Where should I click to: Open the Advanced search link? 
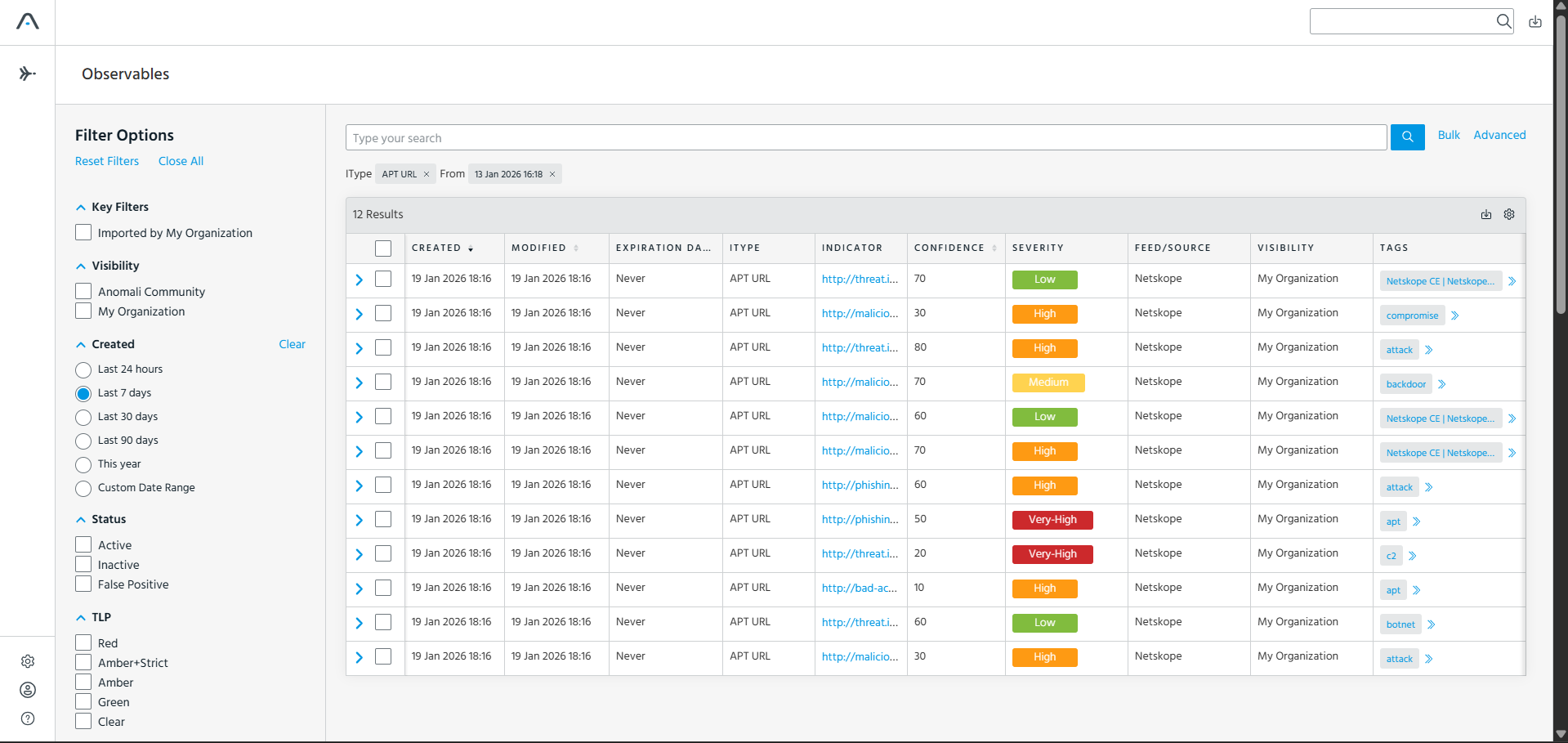[x=1499, y=135]
